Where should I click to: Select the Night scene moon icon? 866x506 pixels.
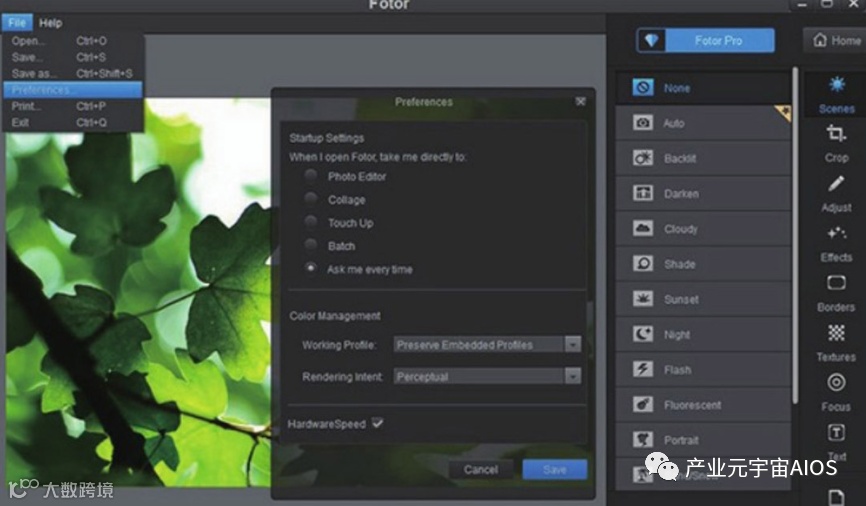coord(643,334)
